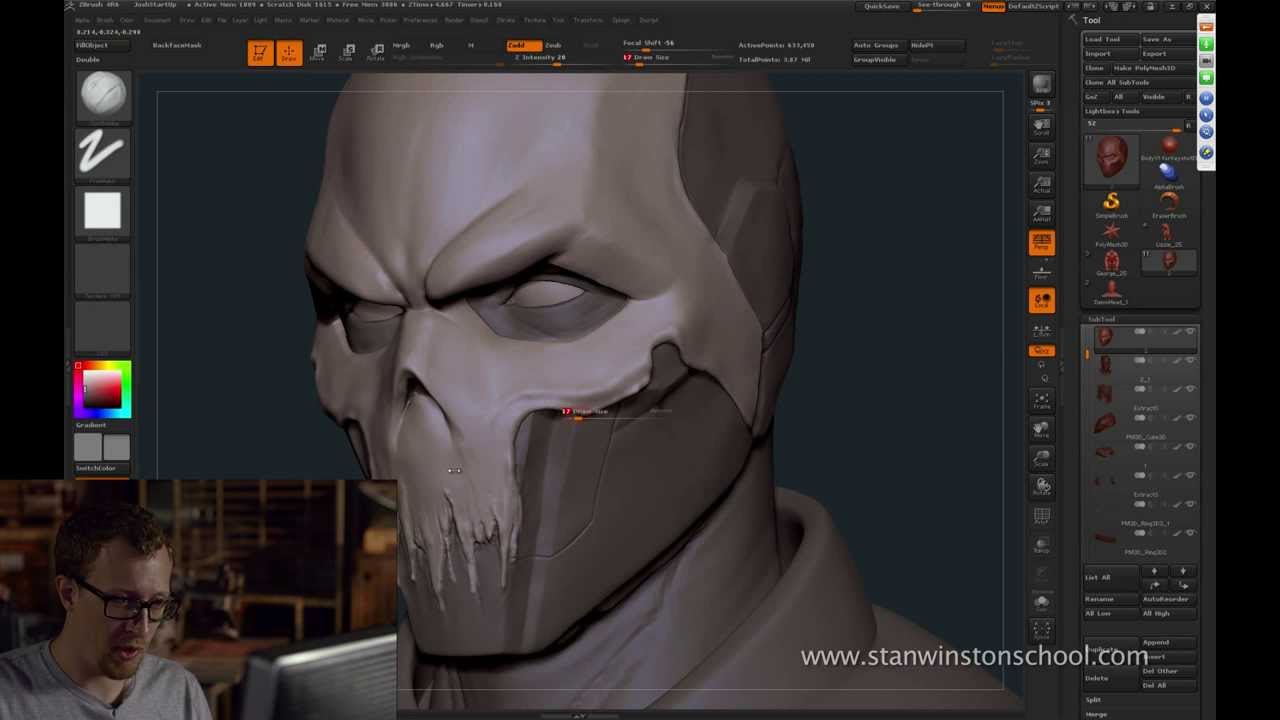The image size is (1280, 720).
Task: Open the alpha selector square
Action: click(102, 212)
